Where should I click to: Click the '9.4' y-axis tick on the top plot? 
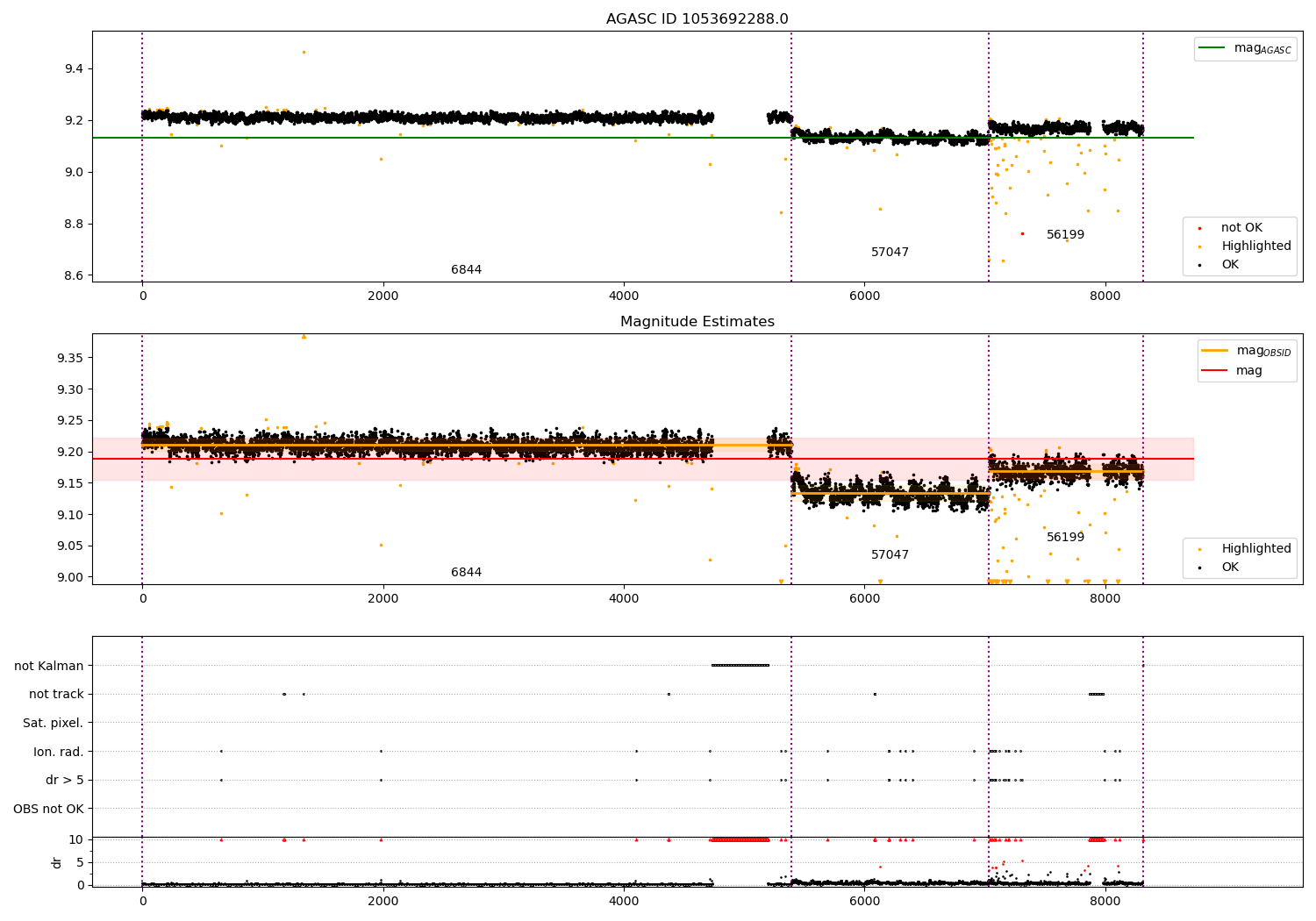click(74, 69)
